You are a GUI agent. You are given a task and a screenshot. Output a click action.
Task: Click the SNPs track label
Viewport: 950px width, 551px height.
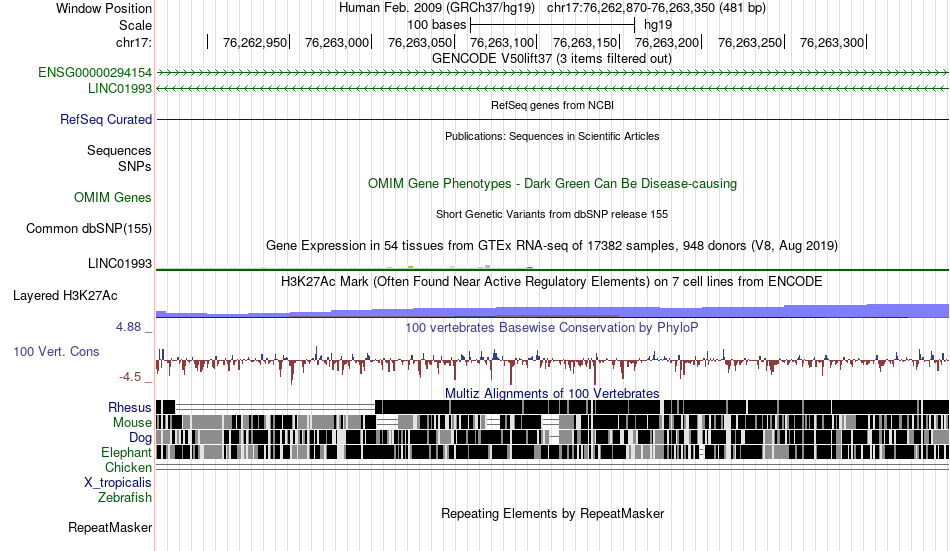[x=135, y=166]
